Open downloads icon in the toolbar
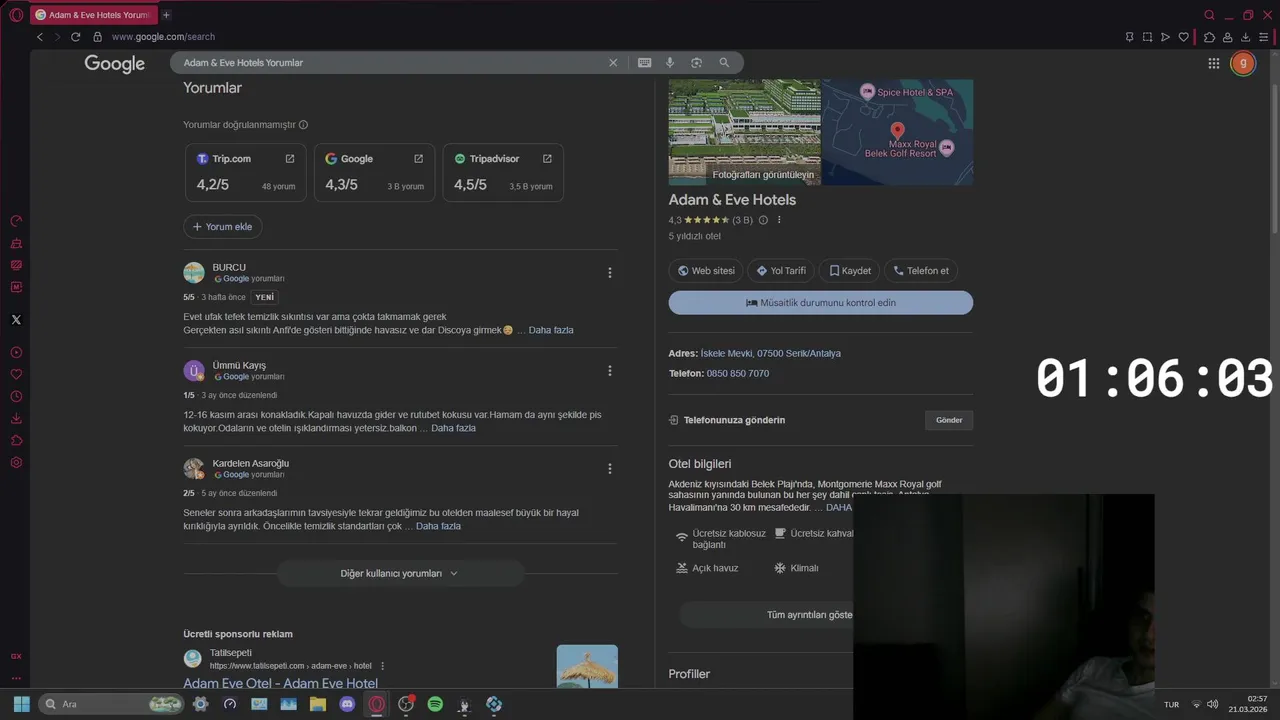Viewport: 1280px width, 720px height. pyautogui.click(x=1245, y=37)
